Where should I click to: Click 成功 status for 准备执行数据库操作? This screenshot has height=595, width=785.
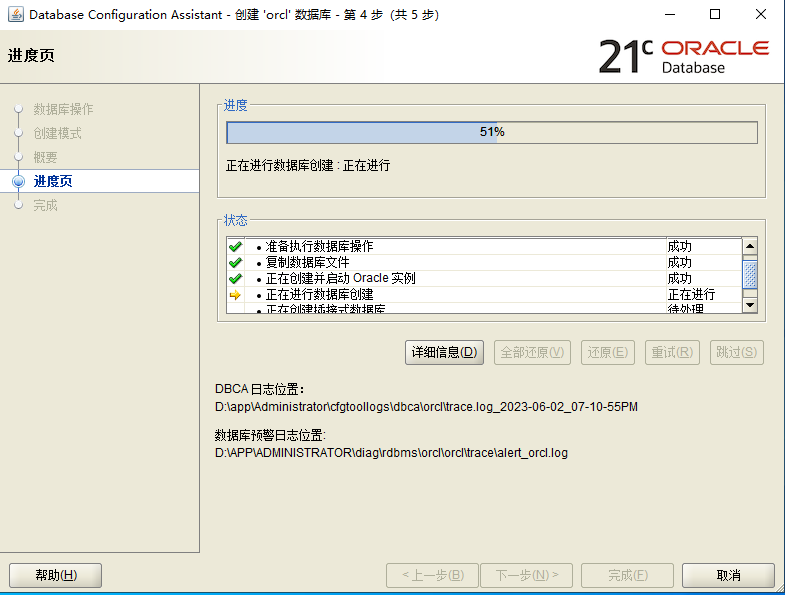point(679,246)
